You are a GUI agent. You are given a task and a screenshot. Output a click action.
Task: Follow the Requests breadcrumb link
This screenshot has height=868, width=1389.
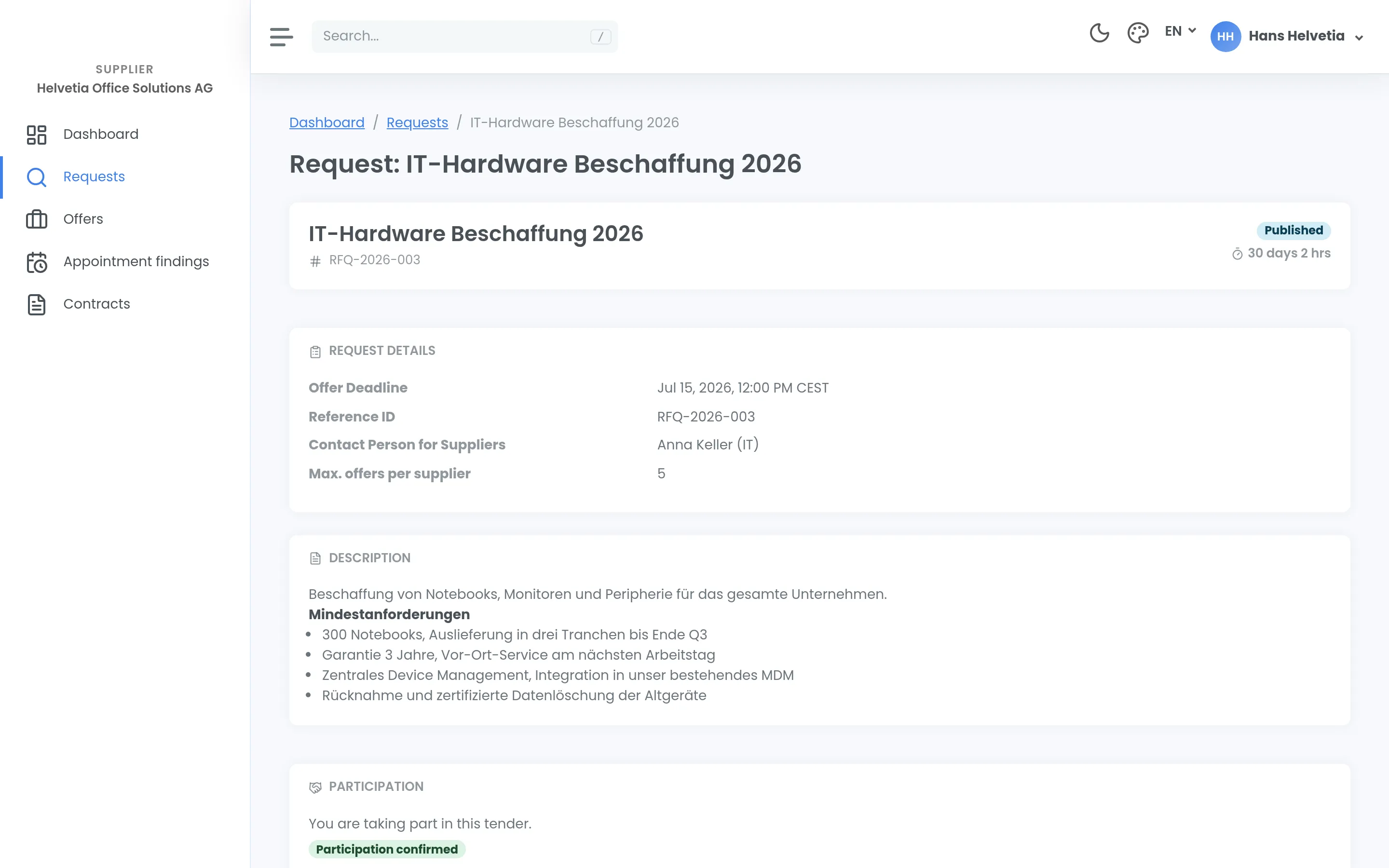(417, 123)
